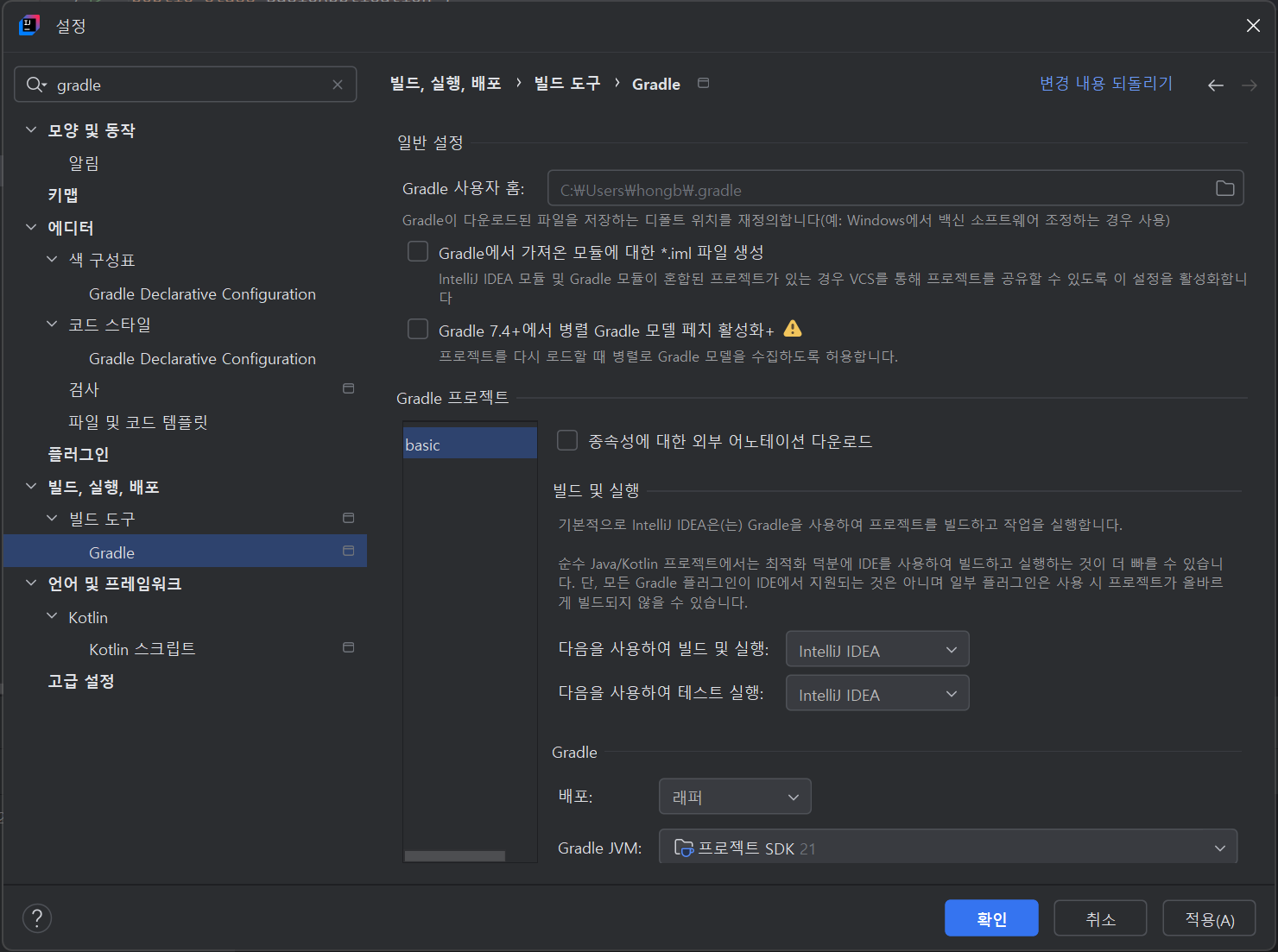Select the basic project in Gradle projects list
This screenshot has height=952, width=1278.
pyautogui.click(x=471, y=444)
